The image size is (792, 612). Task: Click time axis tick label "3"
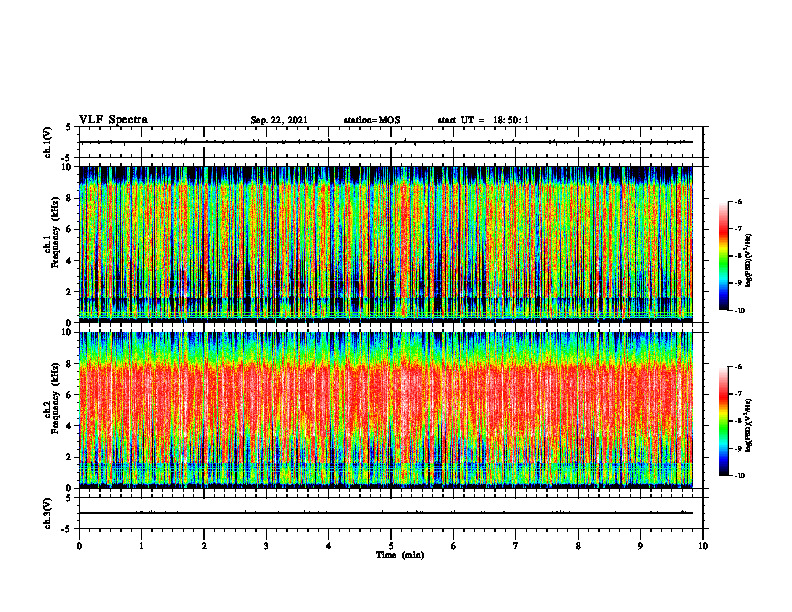point(266,546)
